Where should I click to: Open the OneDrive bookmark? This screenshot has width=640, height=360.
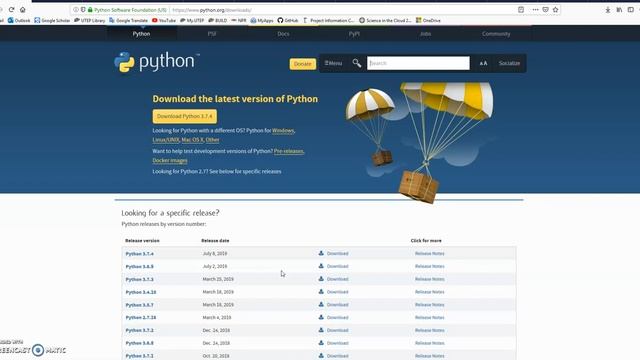pyautogui.click(x=428, y=20)
